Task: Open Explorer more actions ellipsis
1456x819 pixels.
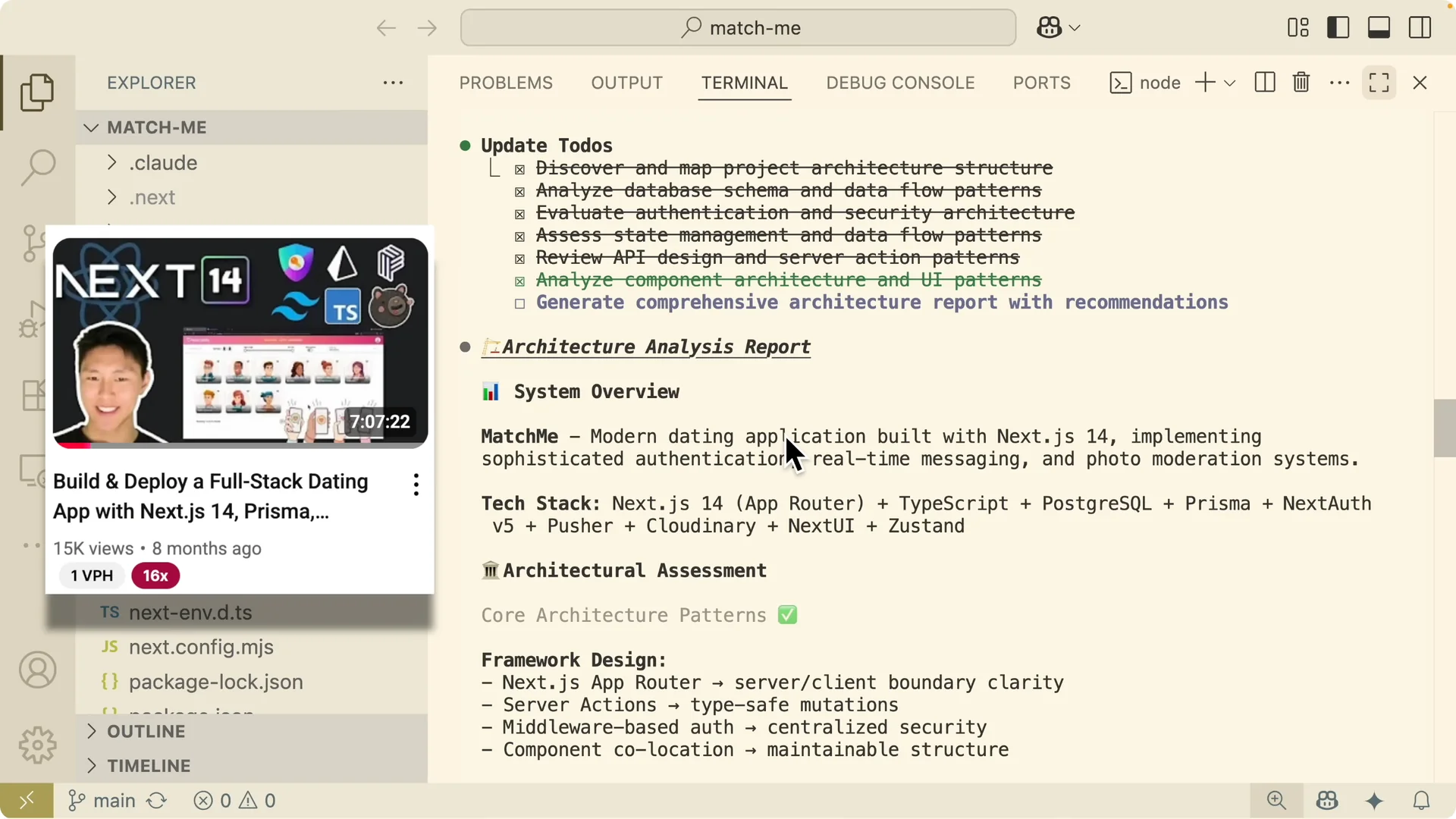Action: (x=393, y=83)
